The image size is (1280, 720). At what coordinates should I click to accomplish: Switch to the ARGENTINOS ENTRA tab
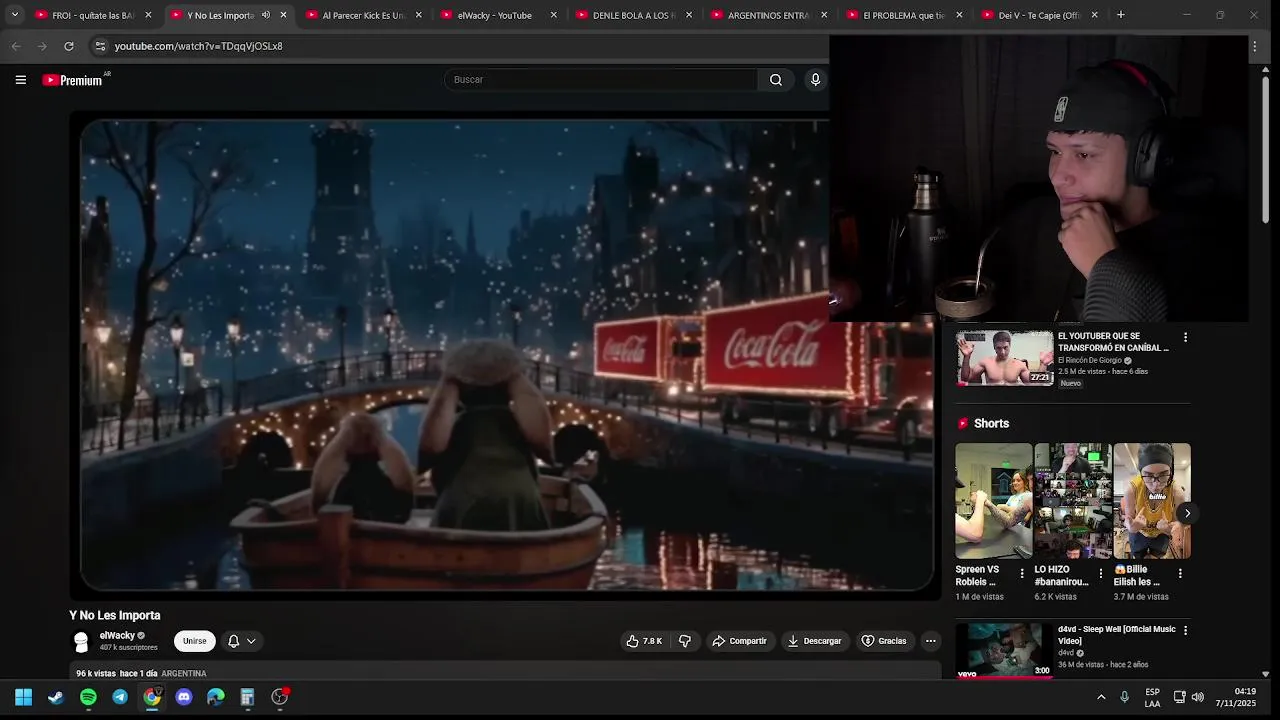(x=769, y=15)
